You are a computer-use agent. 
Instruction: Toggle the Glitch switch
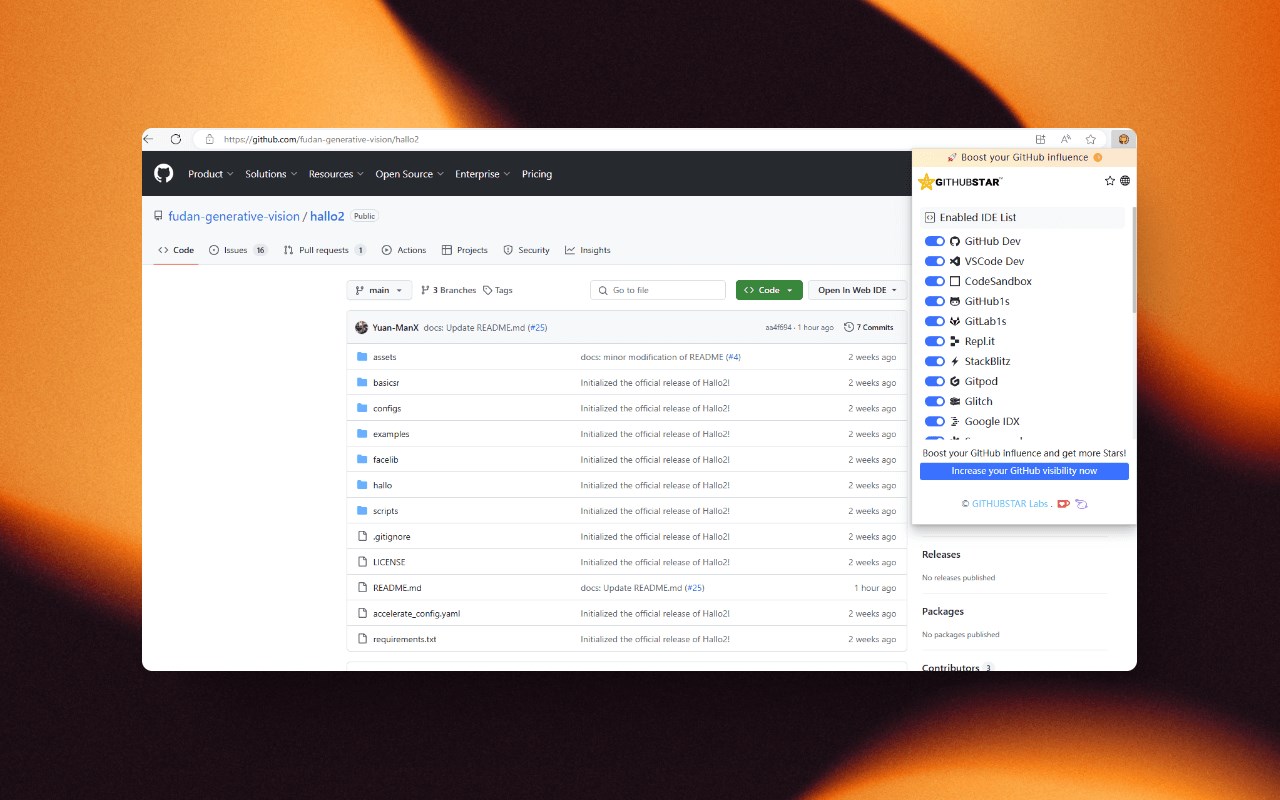tap(935, 401)
